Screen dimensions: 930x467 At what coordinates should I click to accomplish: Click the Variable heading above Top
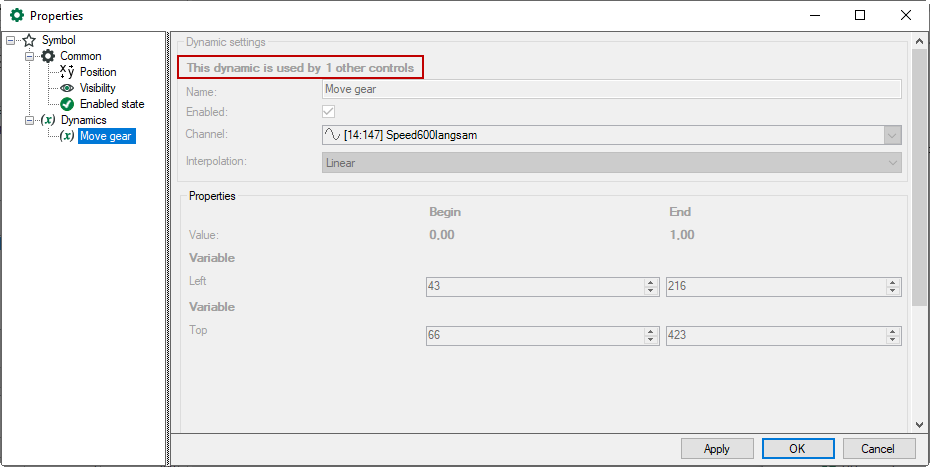pos(212,307)
